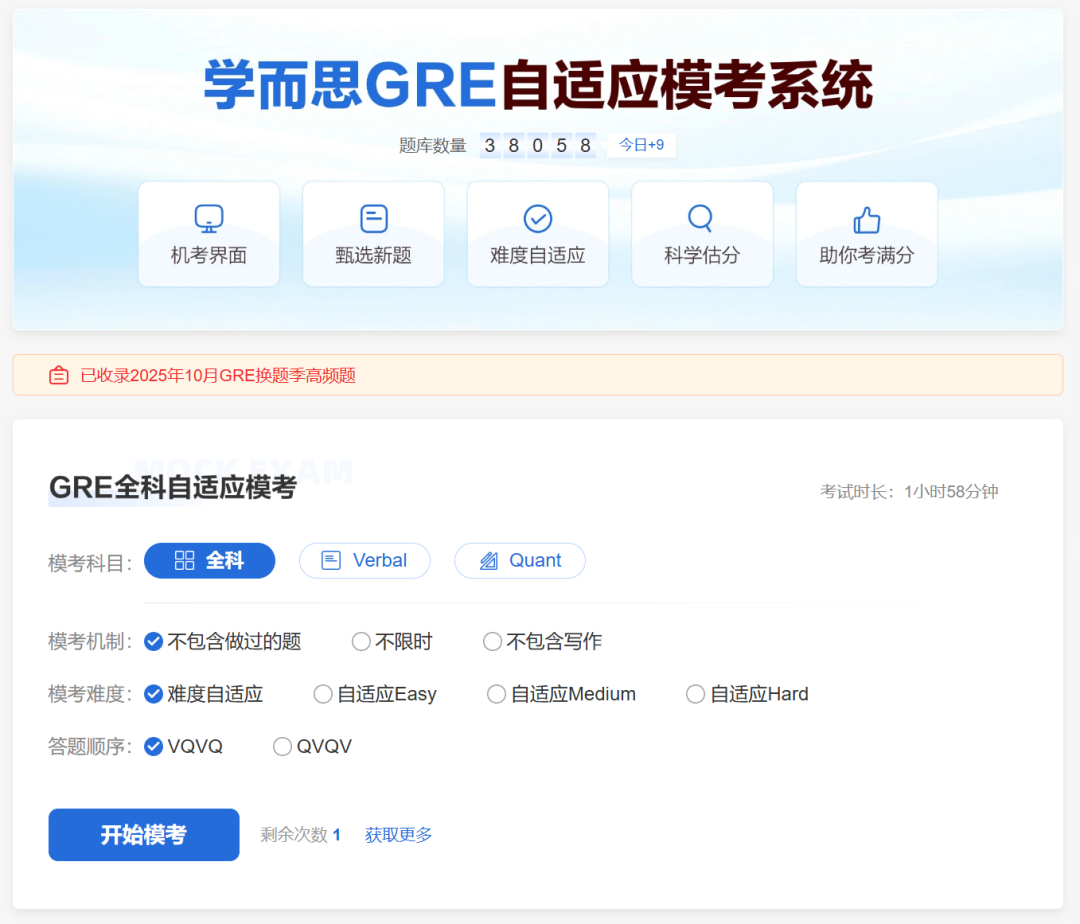
Task: Click the 考试时长 1小时58分钟 text
Action: click(x=908, y=492)
